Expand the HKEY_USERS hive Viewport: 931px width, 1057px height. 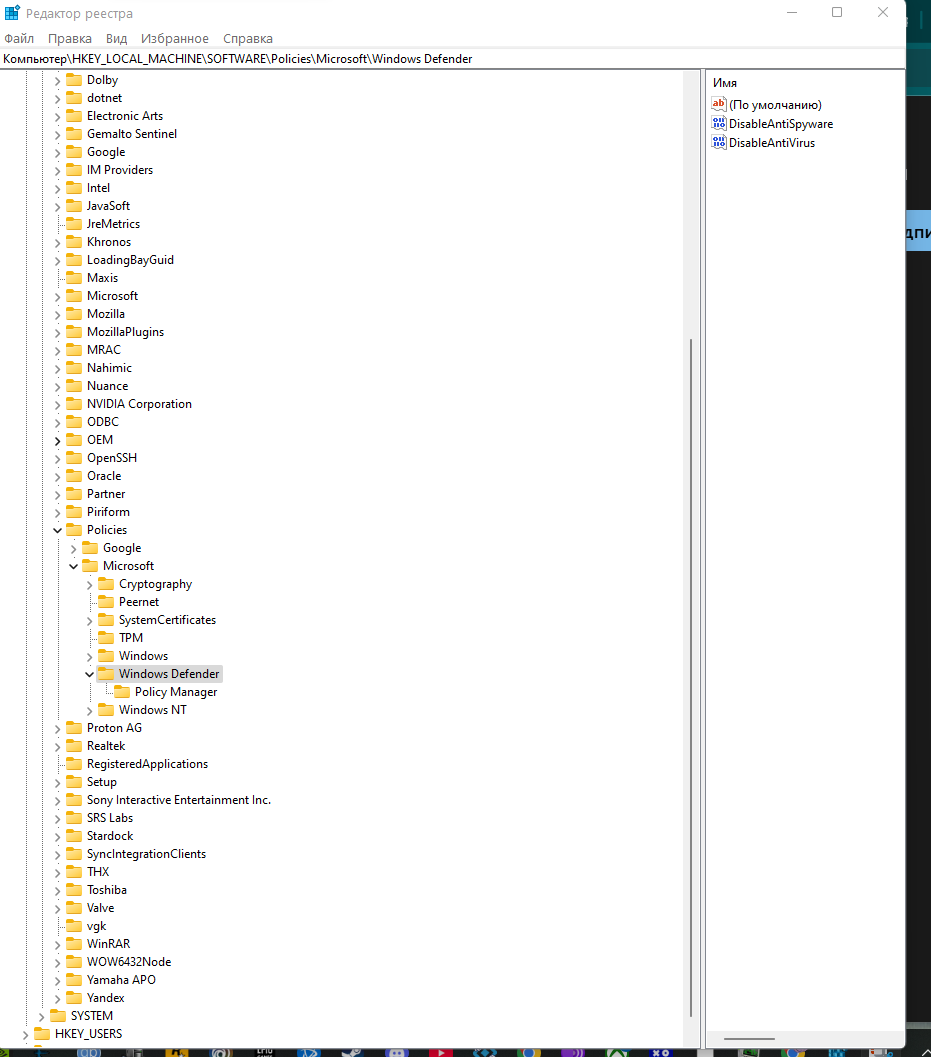pos(26,1034)
